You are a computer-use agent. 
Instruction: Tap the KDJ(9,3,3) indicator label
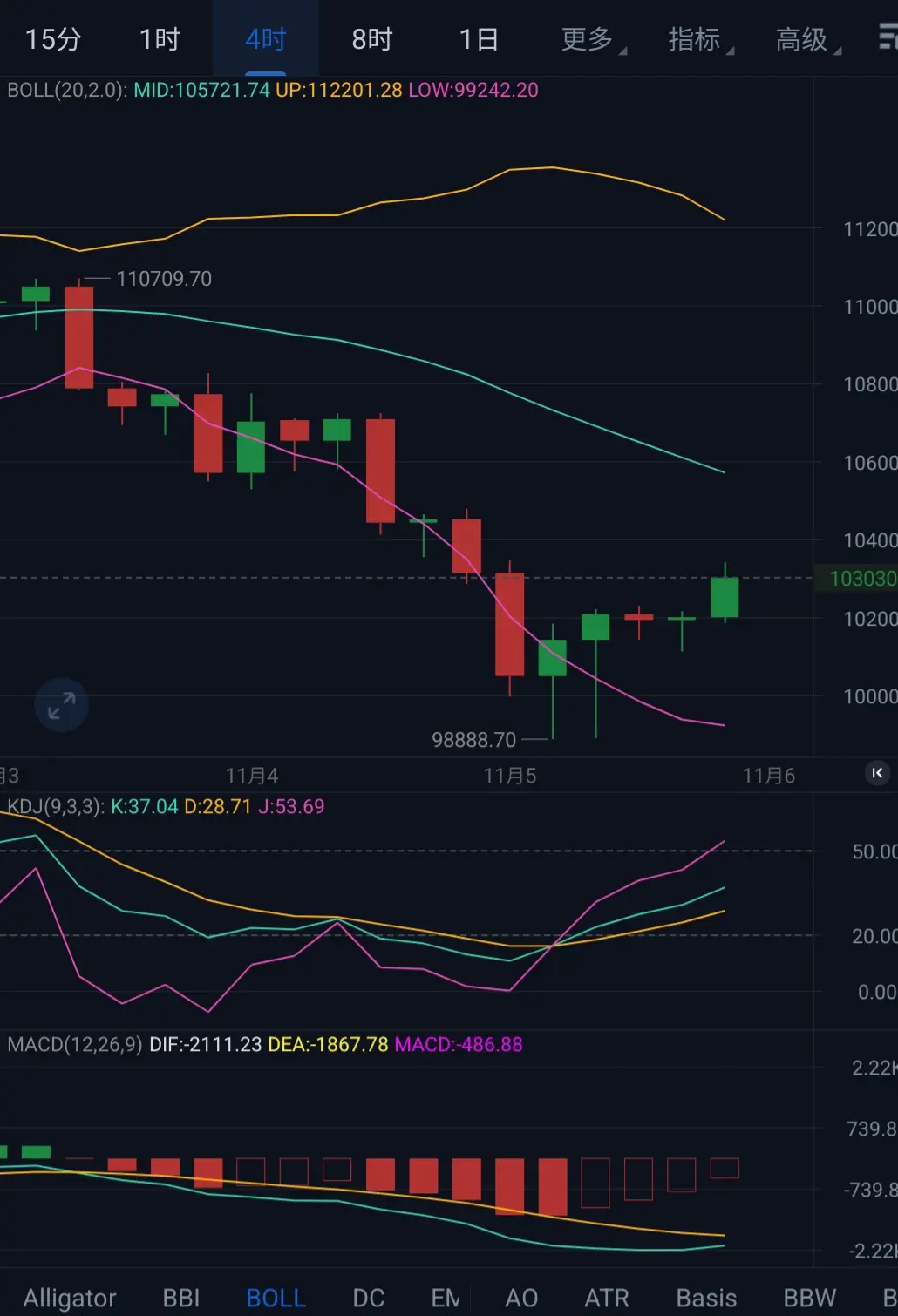click(56, 806)
